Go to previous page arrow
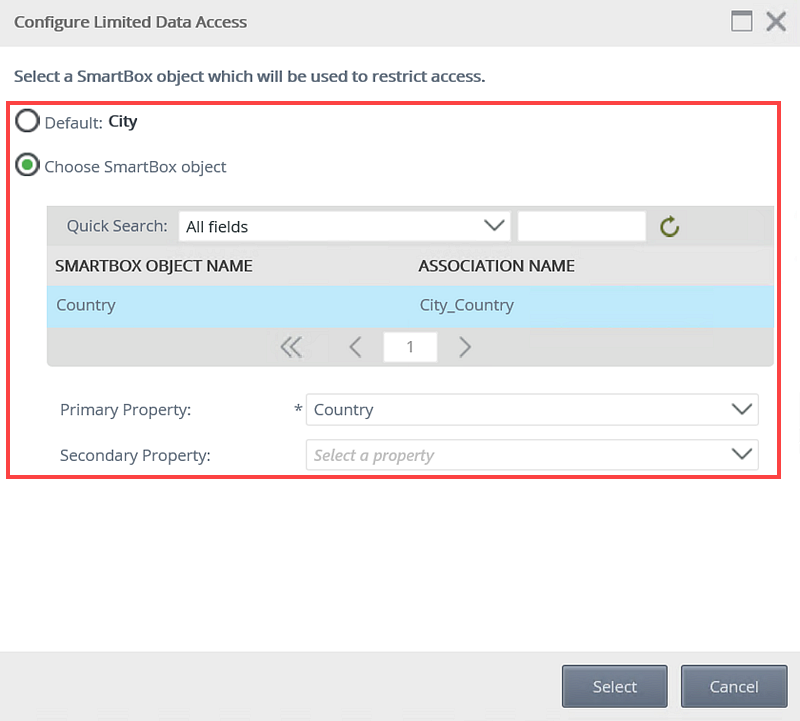This screenshot has width=800, height=721. pos(356,347)
